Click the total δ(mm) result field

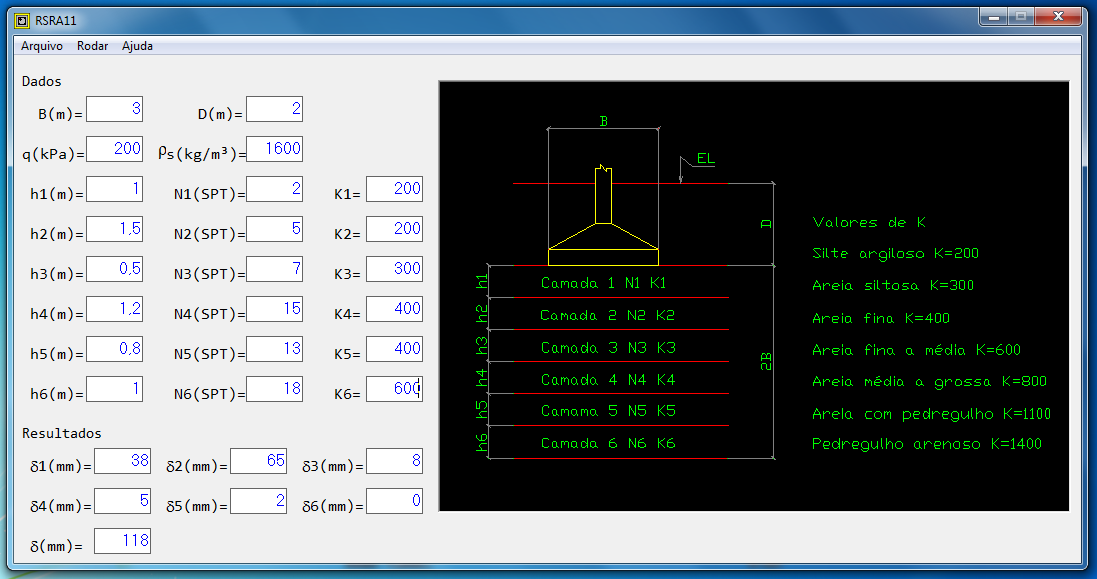[122, 541]
